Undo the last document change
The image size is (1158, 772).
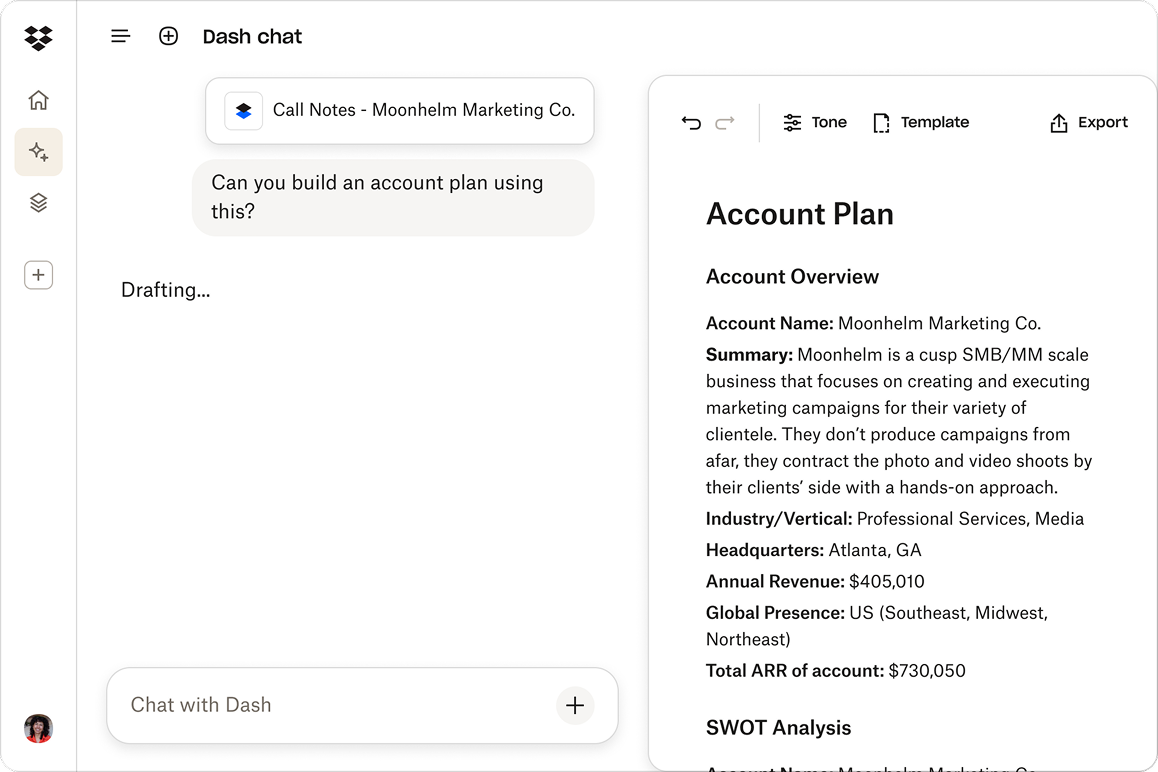tap(691, 123)
